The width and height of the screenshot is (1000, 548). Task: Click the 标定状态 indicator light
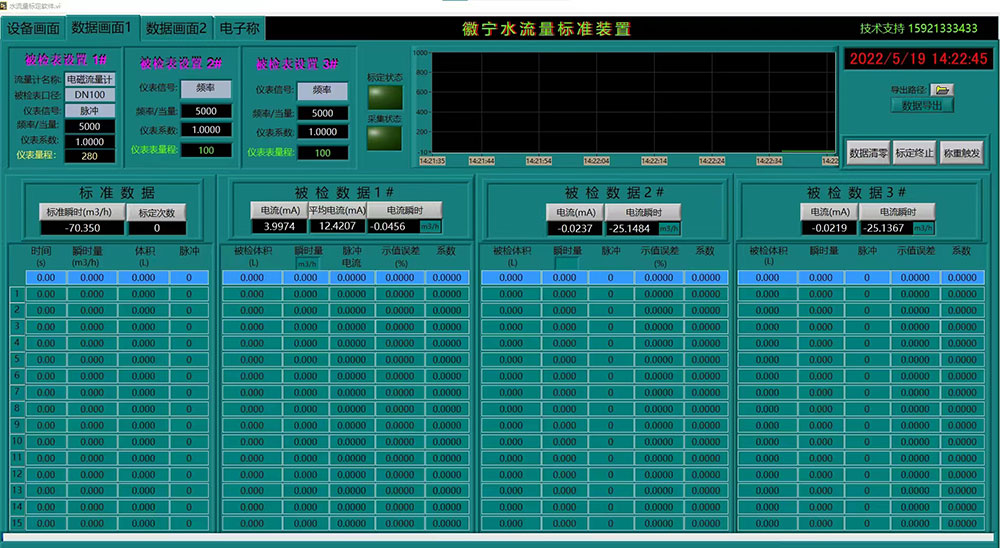tap(385, 98)
